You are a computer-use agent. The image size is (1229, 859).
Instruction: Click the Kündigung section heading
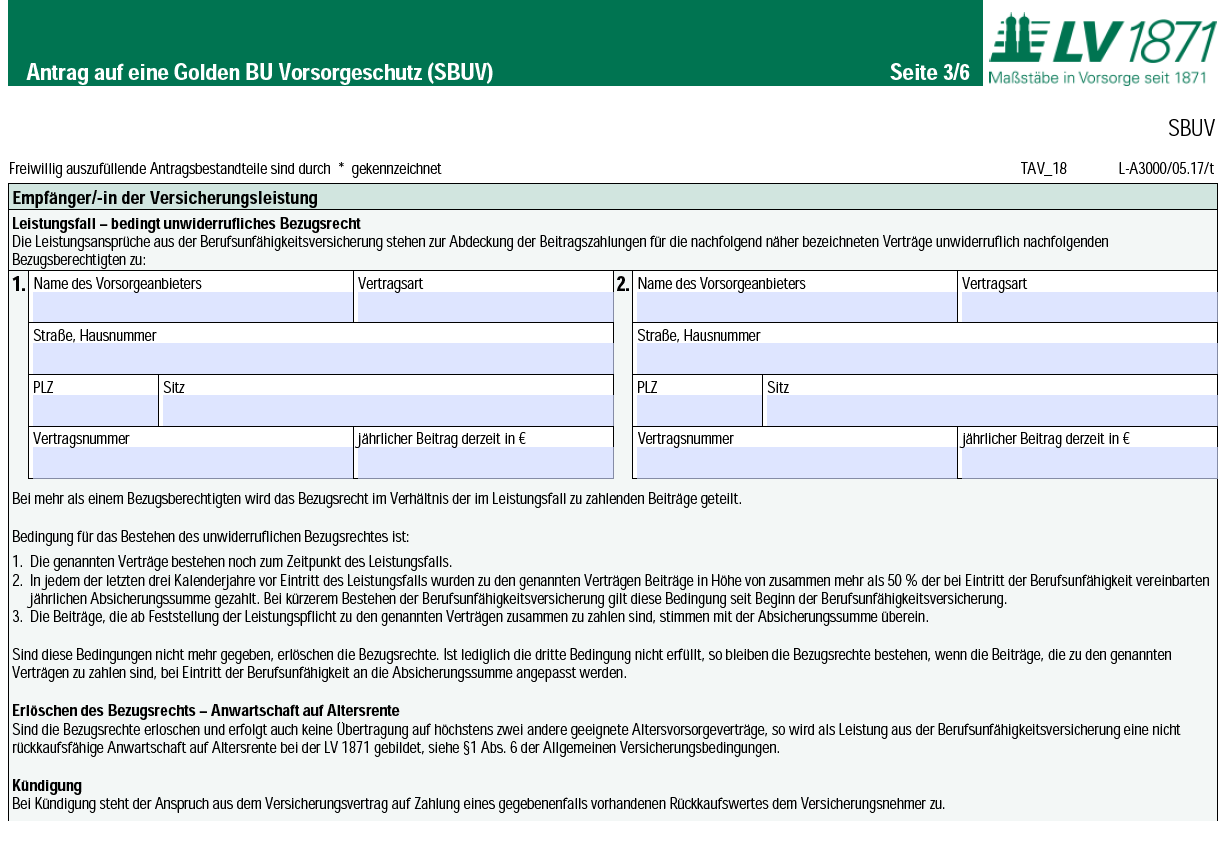tap(47, 786)
